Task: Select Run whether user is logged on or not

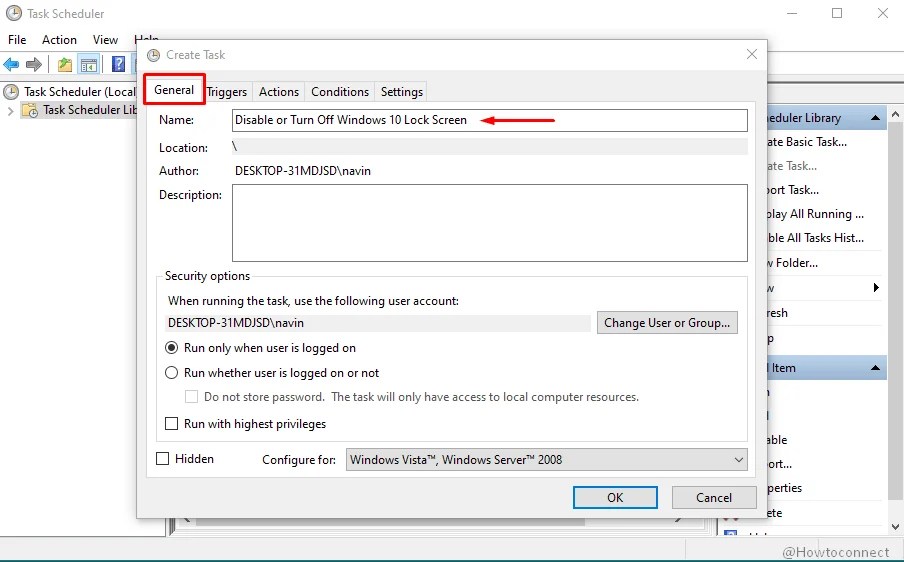Action: [x=171, y=373]
